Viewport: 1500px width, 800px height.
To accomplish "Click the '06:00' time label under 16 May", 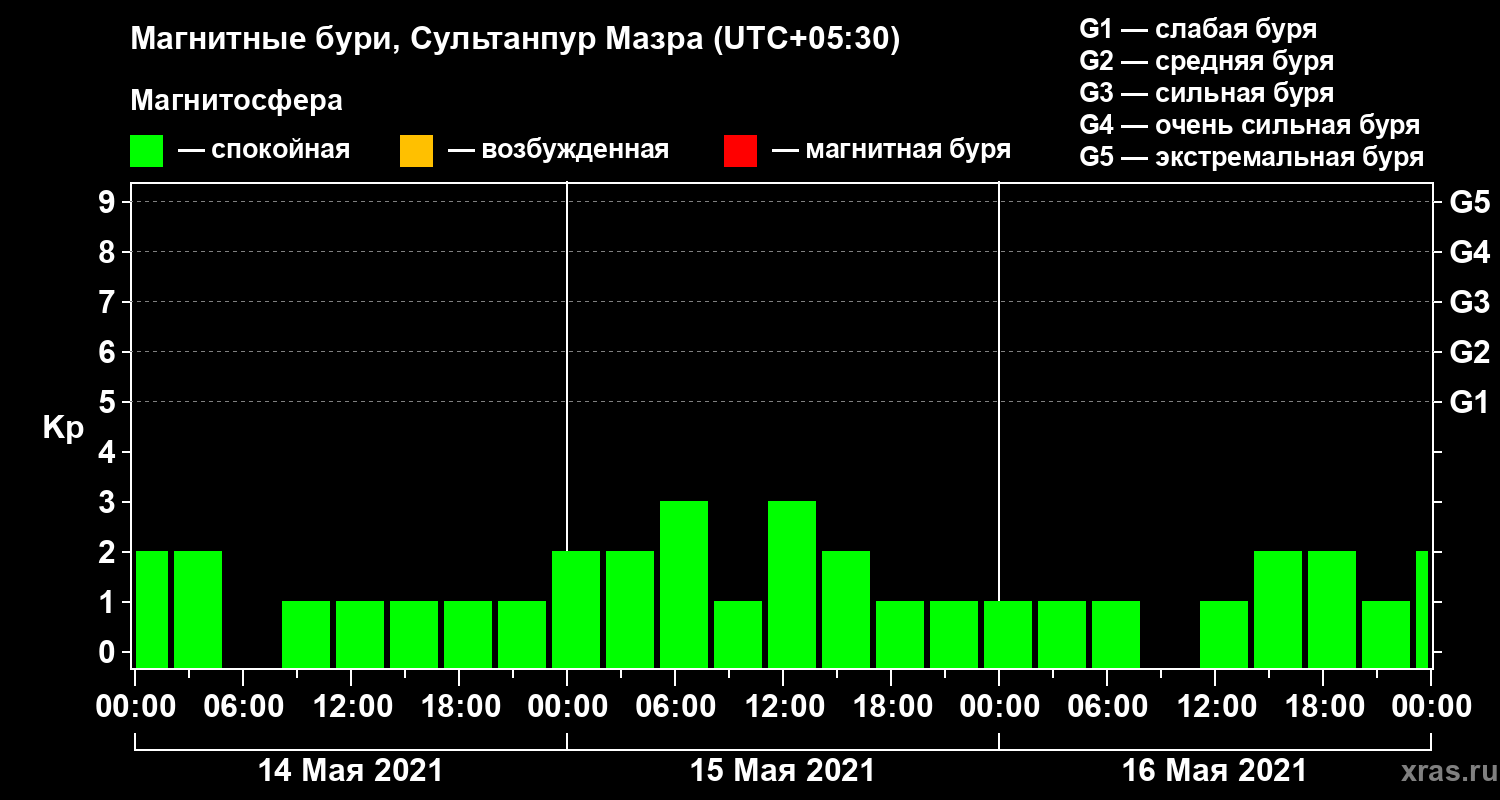I will click(1106, 707).
